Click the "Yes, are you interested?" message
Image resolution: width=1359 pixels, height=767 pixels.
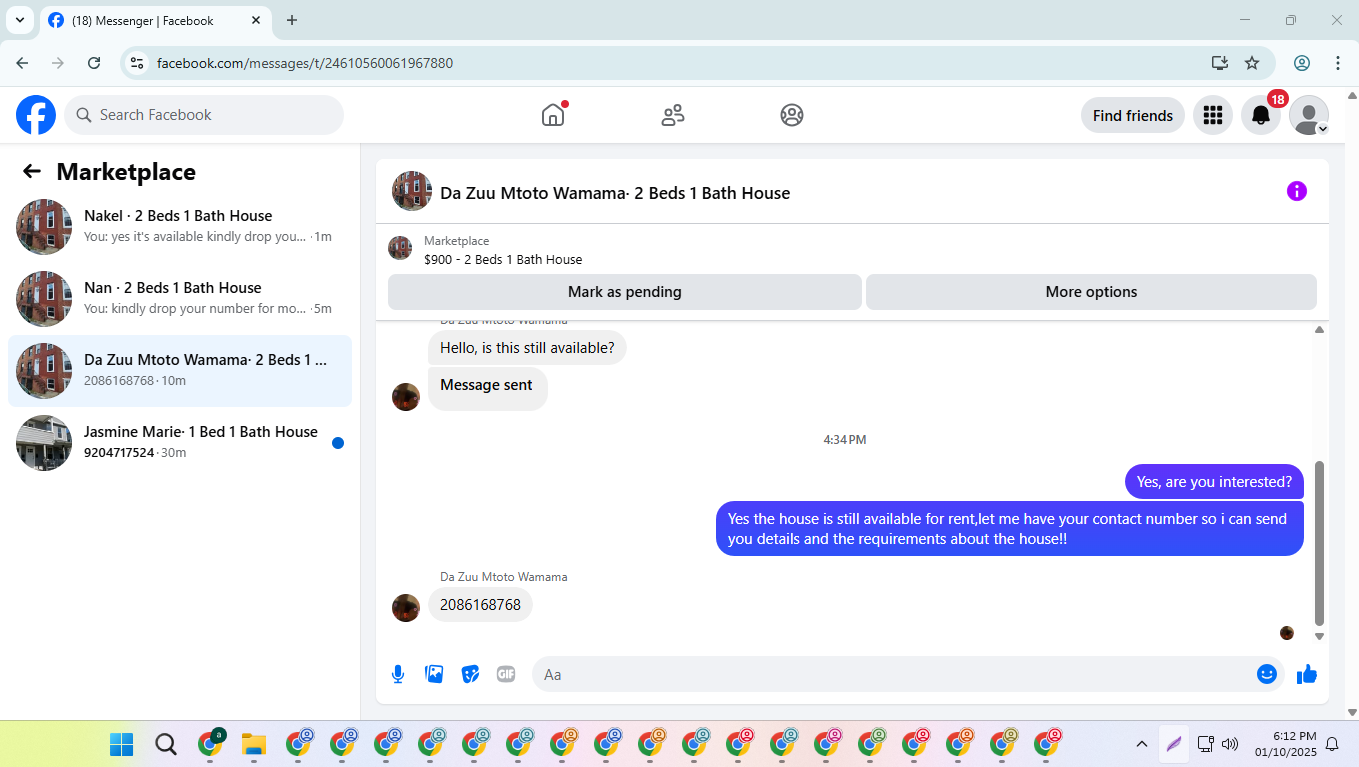tap(1214, 481)
